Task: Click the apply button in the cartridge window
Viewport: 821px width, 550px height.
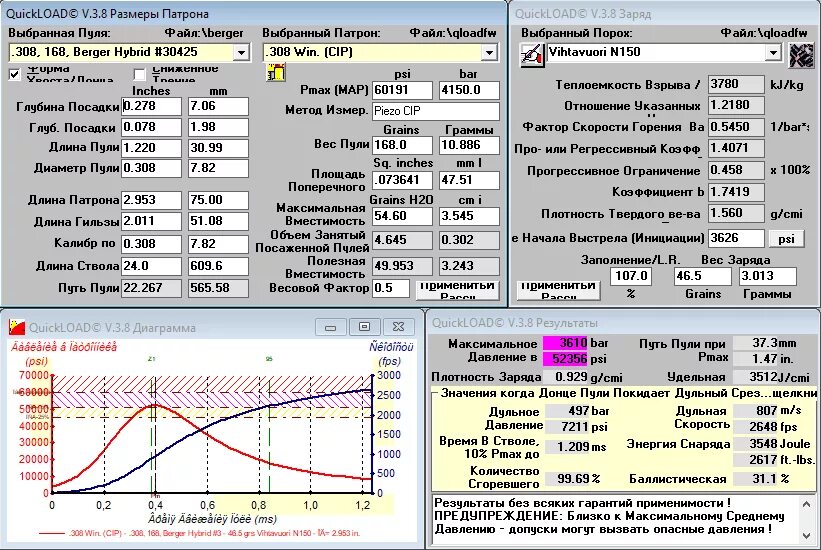Action: click(457, 290)
